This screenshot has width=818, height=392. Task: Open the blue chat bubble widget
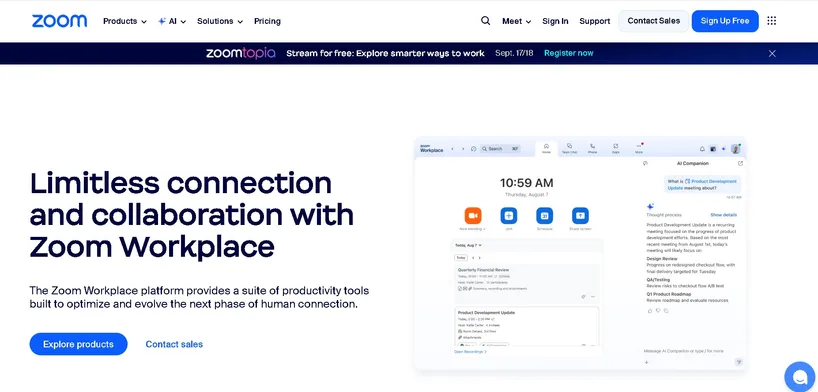coord(800,376)
